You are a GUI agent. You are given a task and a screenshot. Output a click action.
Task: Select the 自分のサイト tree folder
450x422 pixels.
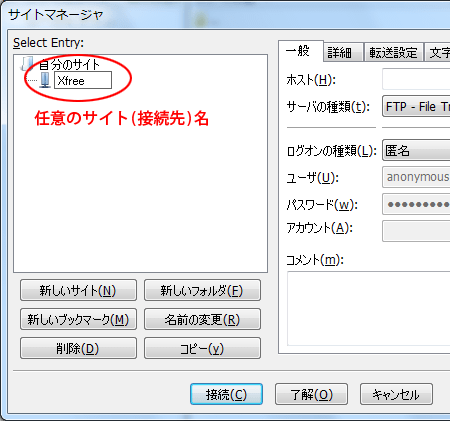[69, 64]
